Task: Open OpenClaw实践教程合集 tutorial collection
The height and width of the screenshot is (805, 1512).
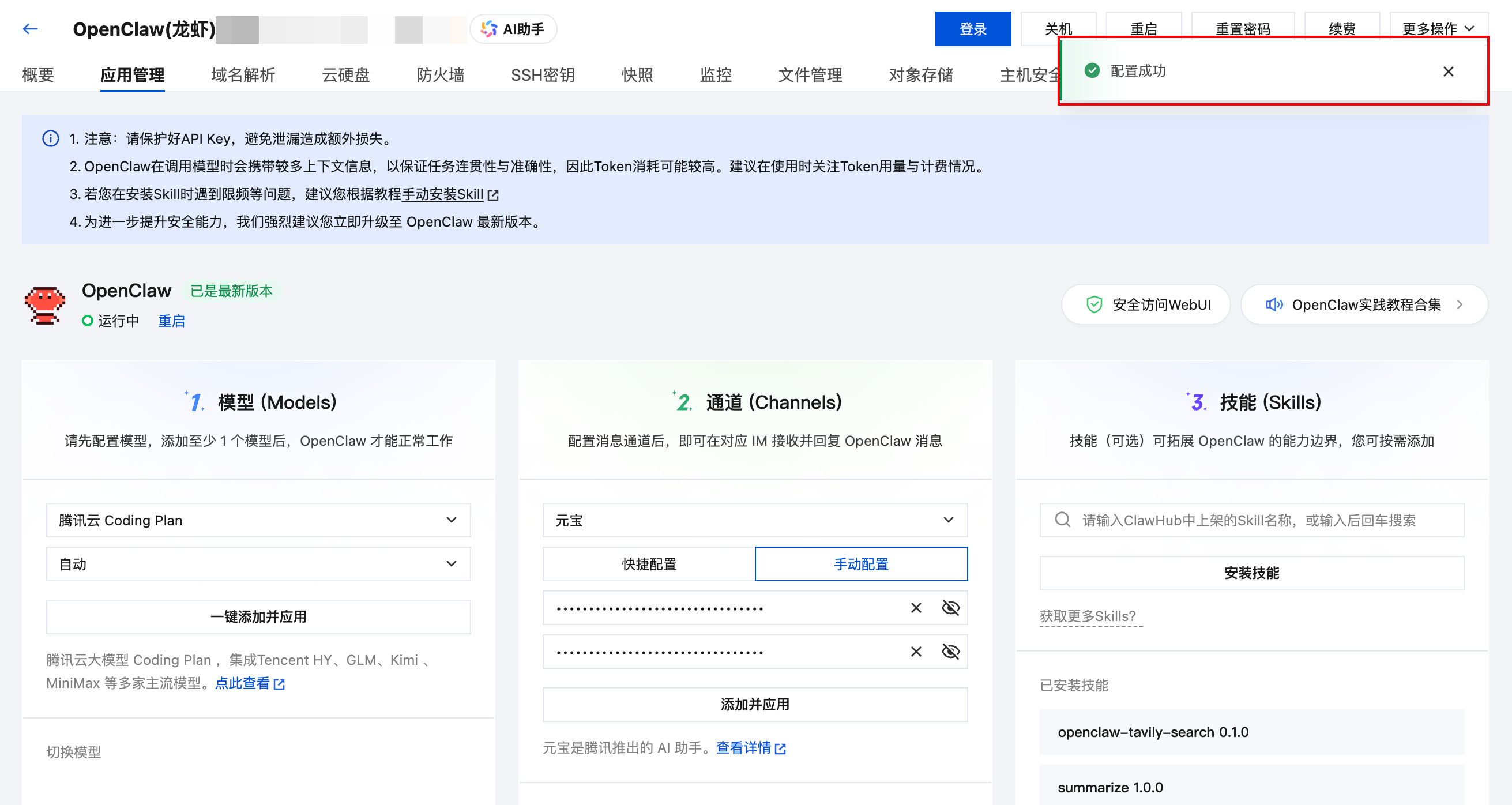Action: (x=1363, y=304)
